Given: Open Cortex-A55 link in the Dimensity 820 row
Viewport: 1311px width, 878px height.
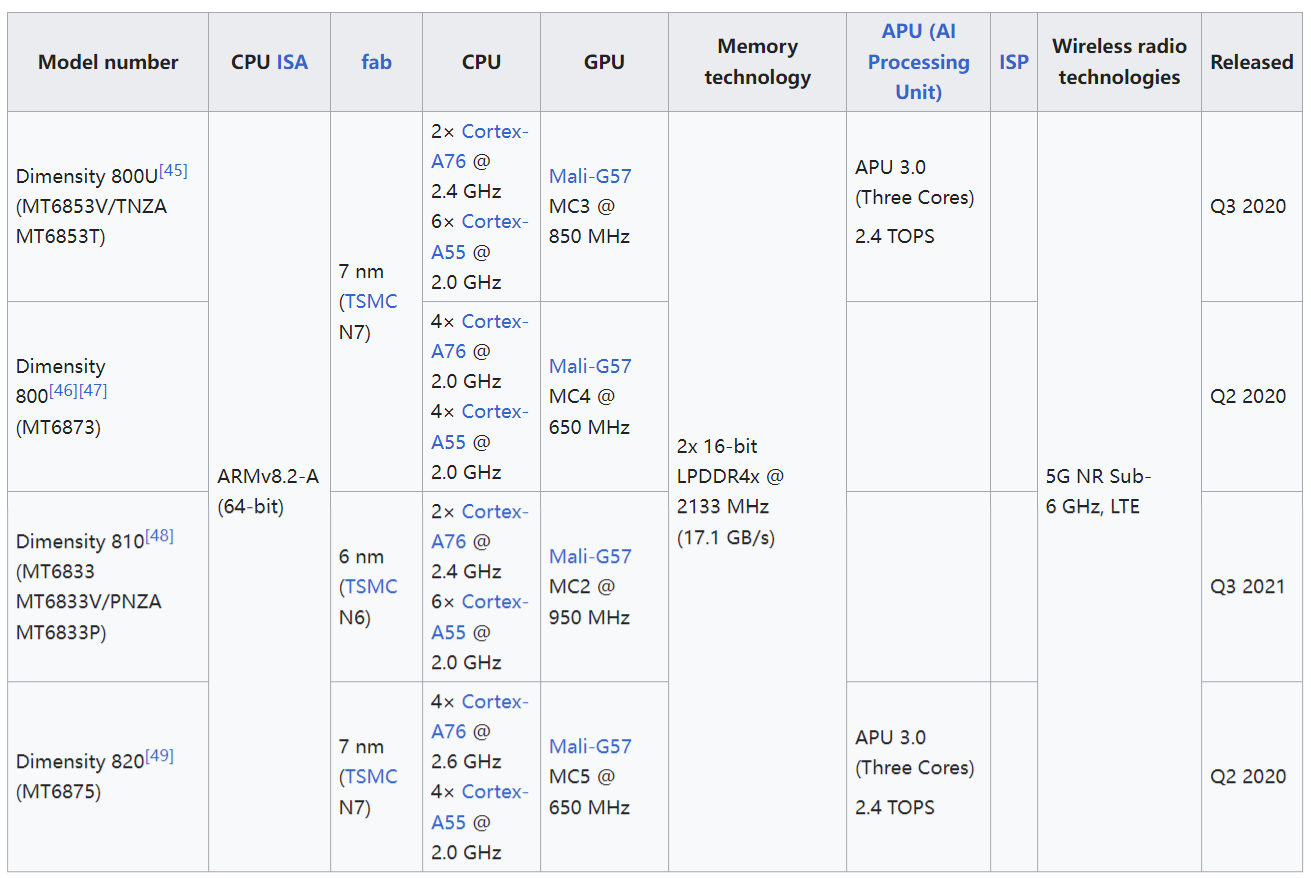Looking at the screenshot, I should (480, 806).
